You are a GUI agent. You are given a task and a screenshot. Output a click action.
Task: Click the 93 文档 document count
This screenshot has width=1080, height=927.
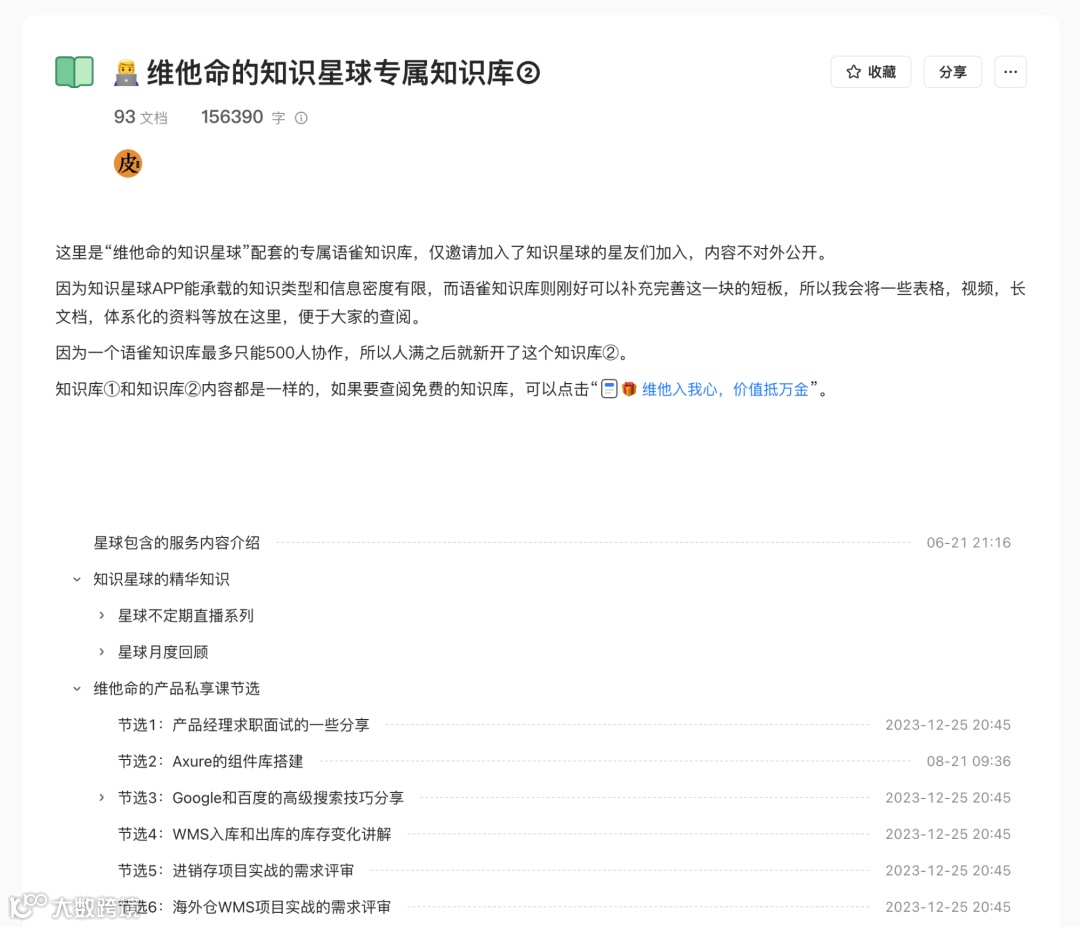pos(140,117)
